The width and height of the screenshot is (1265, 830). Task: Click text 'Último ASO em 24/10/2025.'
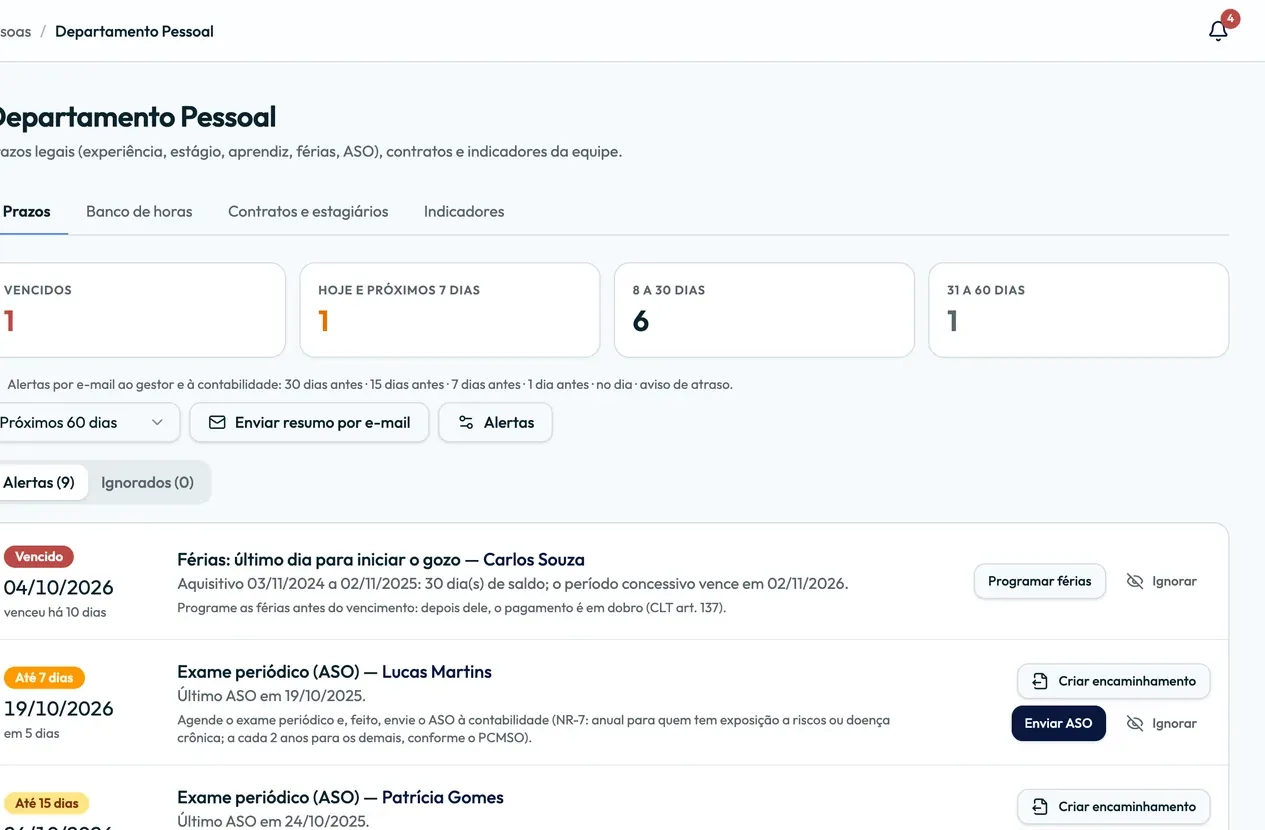[273, 822]
